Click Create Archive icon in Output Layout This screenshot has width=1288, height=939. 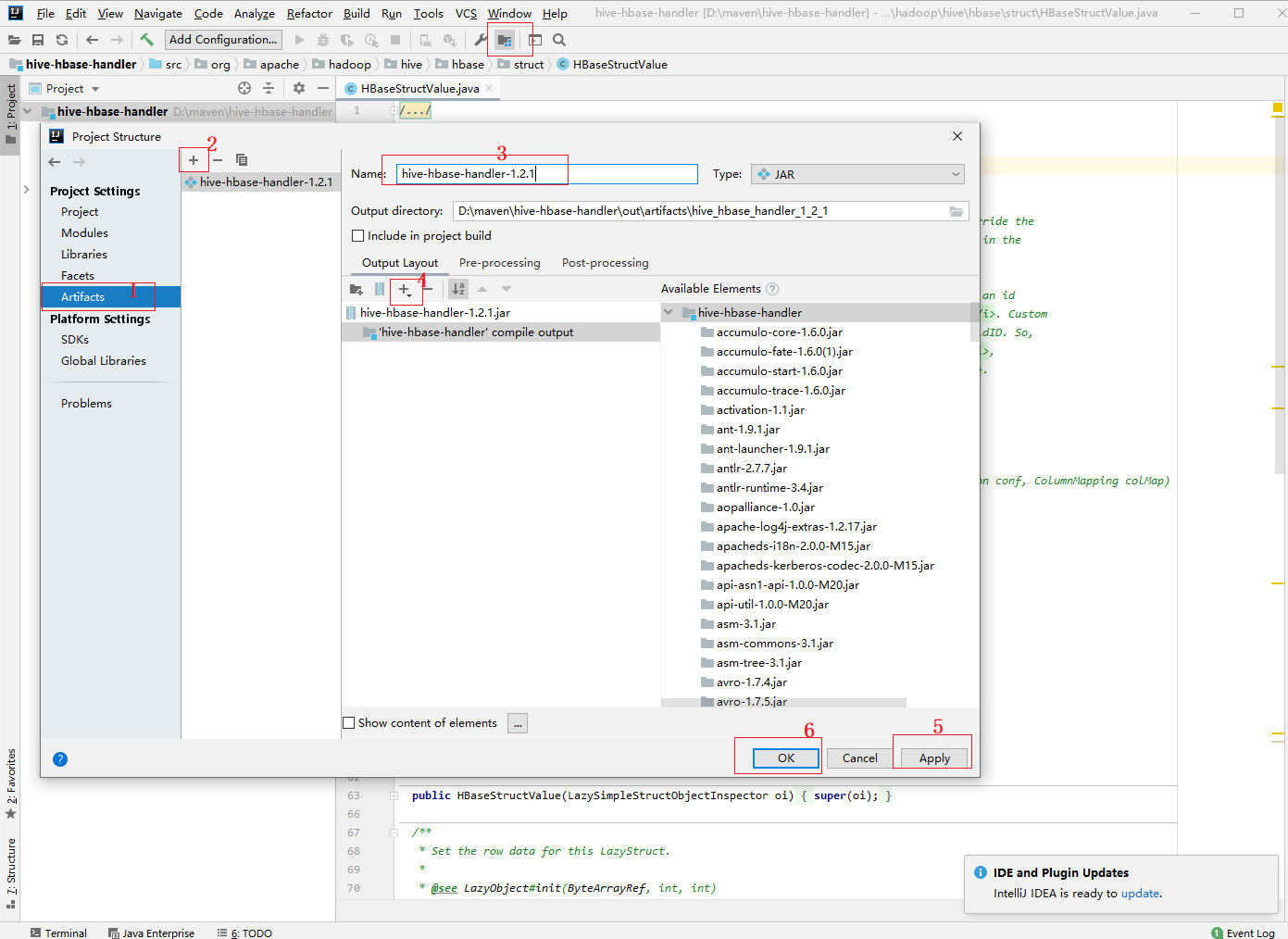[x=380, y=289]
